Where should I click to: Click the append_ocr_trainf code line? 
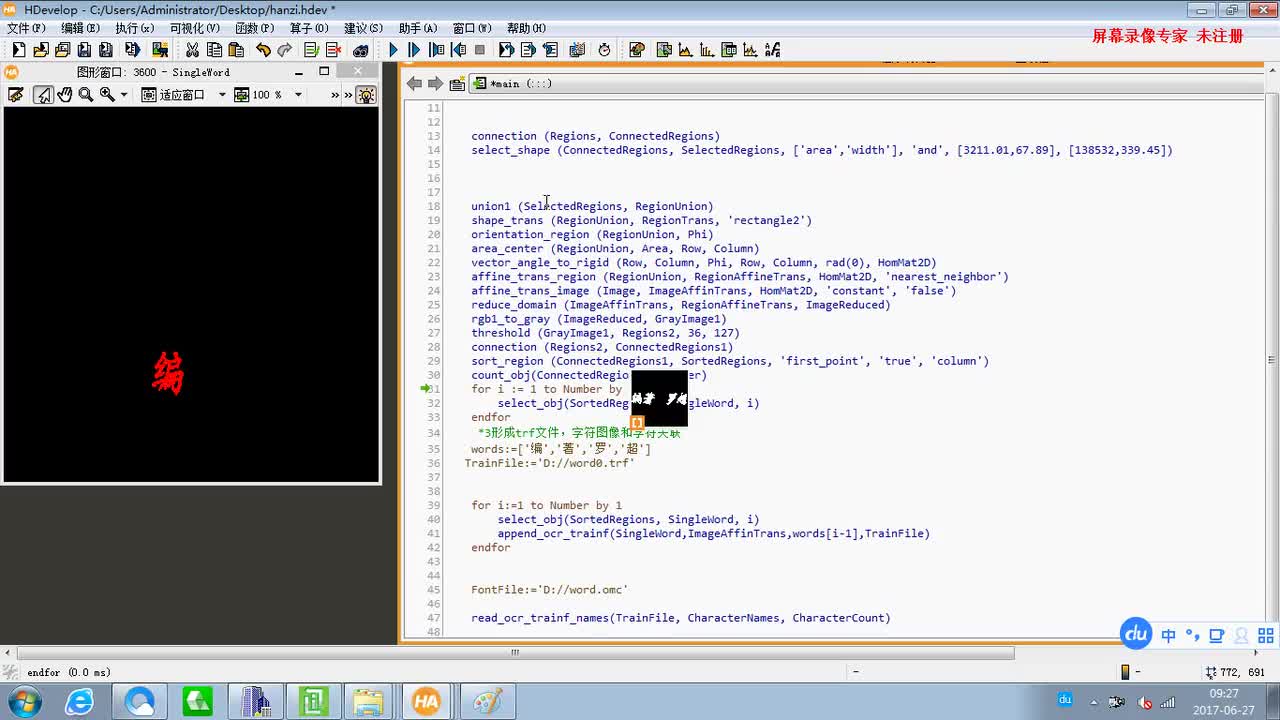tap(714, 533)
